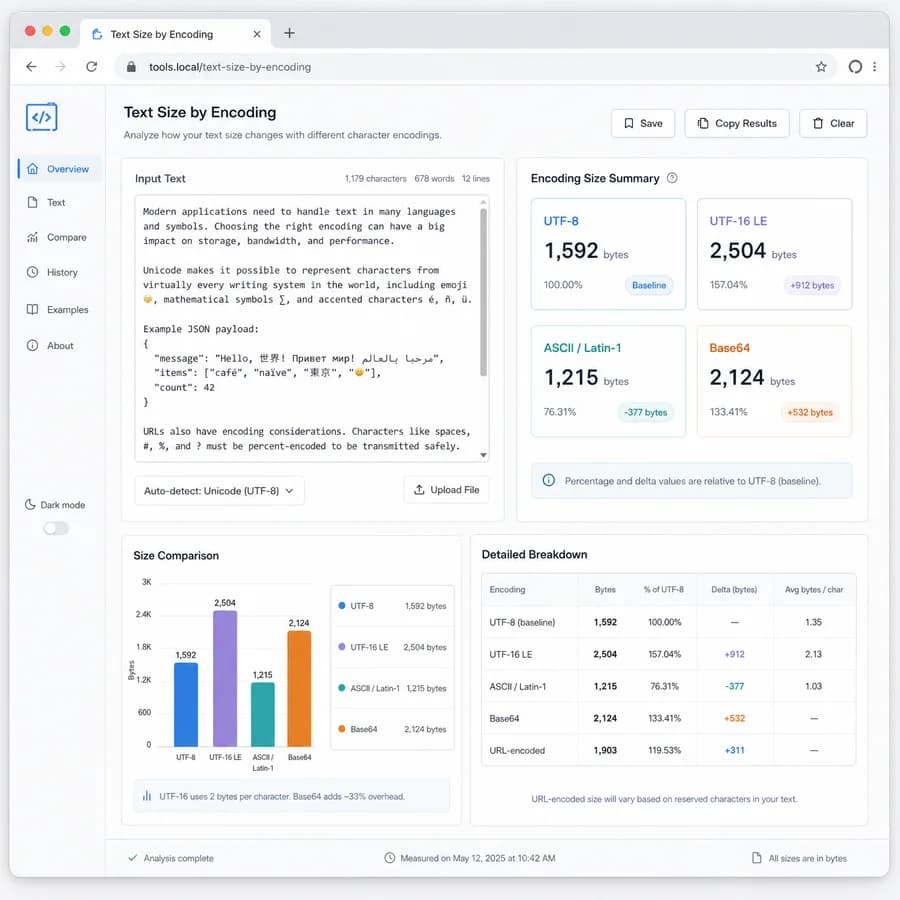Click the input scrollbar down arrow
Viewport: 900px width, 900px height.
click(483, 455)
